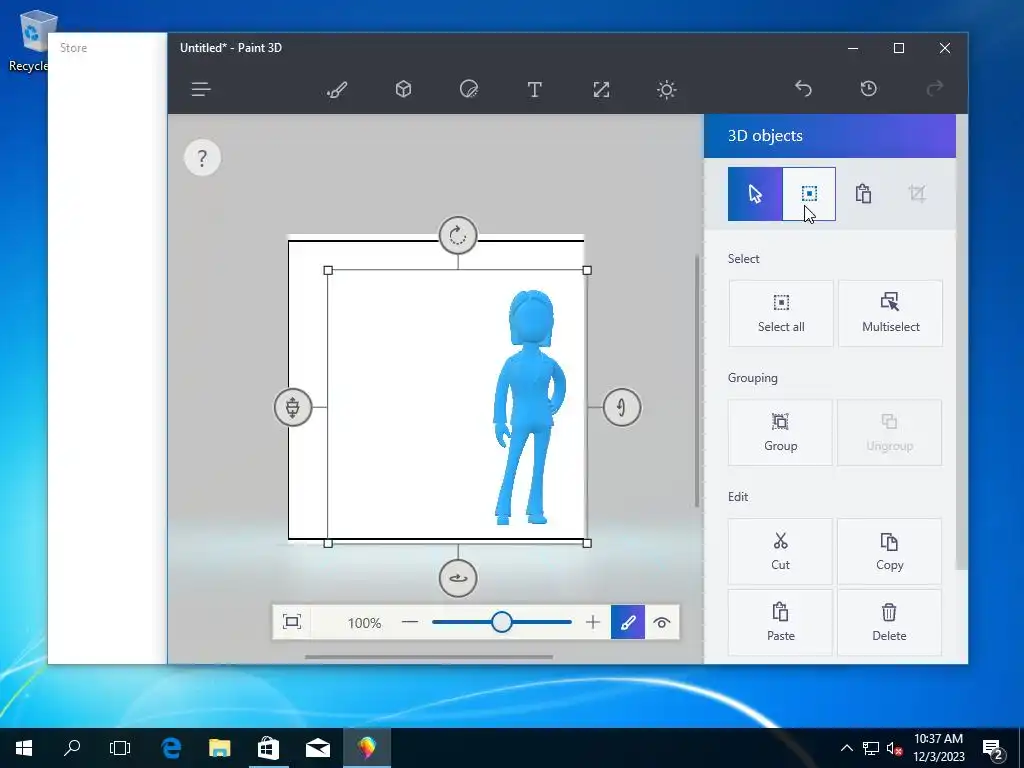Show hidden tray icons chevron
Screen dimensions: 1024x768
846,748
